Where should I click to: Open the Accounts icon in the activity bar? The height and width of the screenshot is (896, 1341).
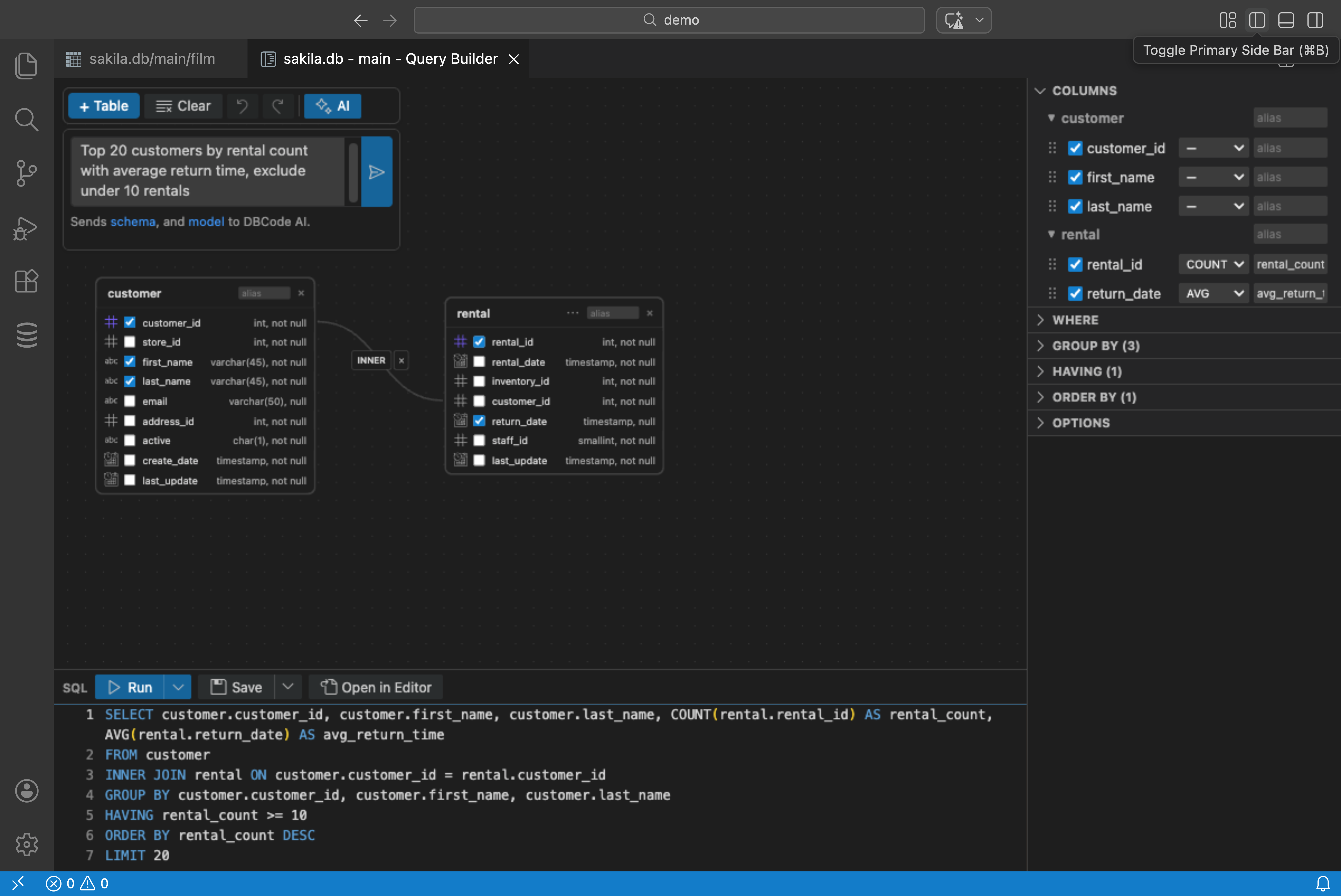point(26,791)
